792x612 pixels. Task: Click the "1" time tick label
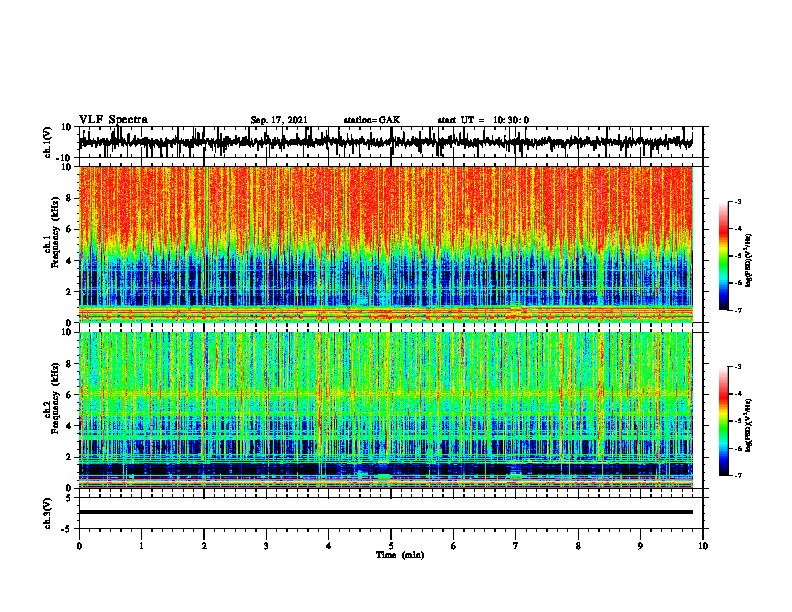click(x=141, y=546)
